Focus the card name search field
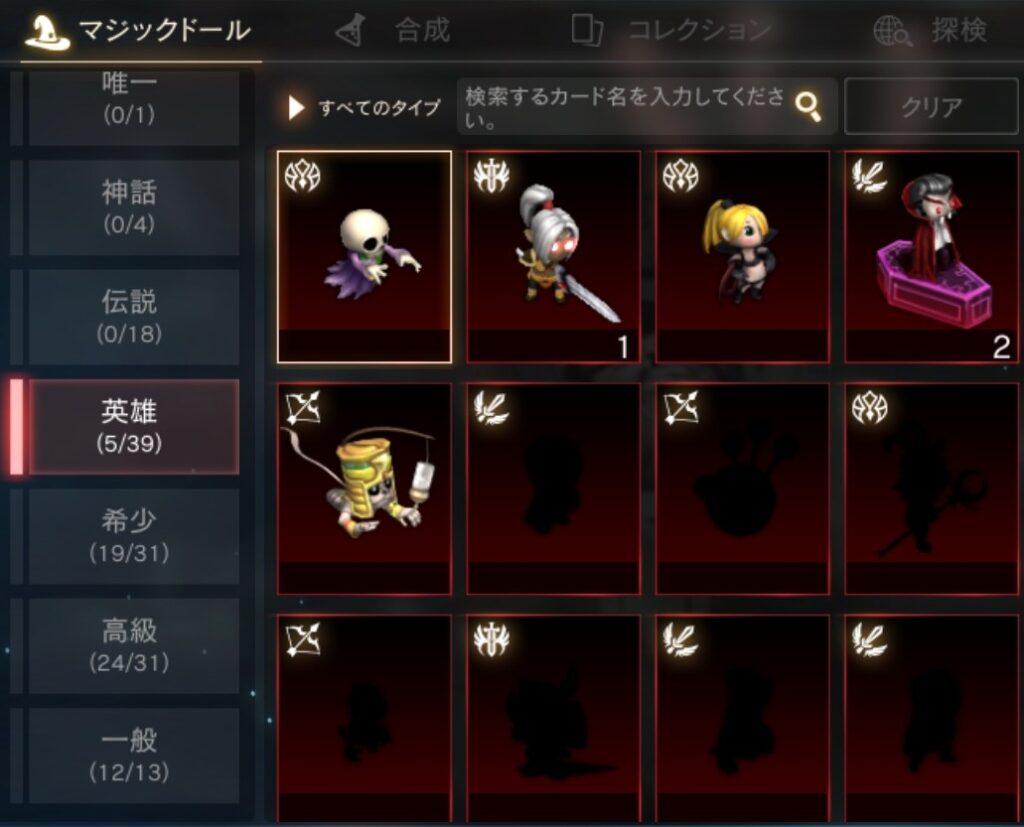 [x=624, y=106]
